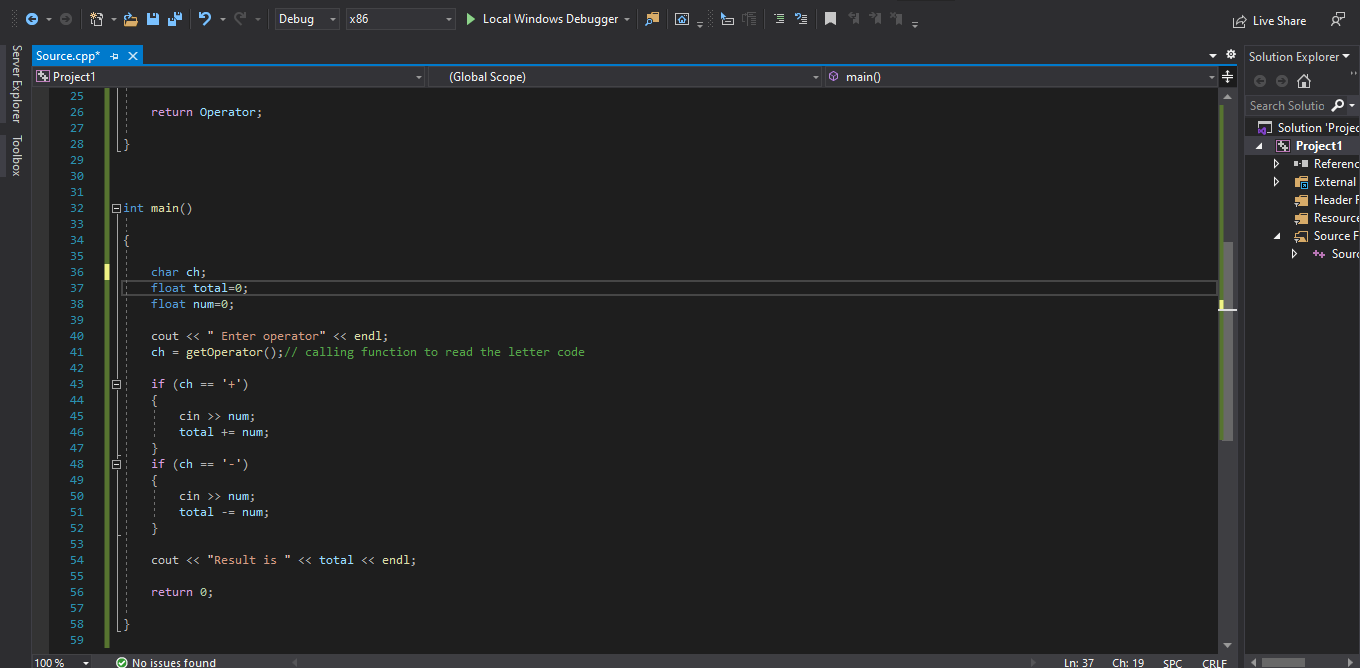Click the window icon after Find in Files

pos(682,19)
